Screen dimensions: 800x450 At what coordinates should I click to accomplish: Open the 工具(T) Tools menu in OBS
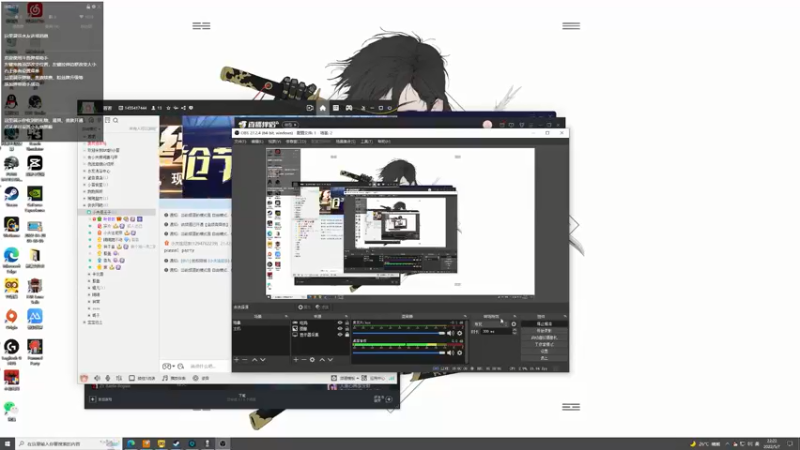[x=367, y=142]
